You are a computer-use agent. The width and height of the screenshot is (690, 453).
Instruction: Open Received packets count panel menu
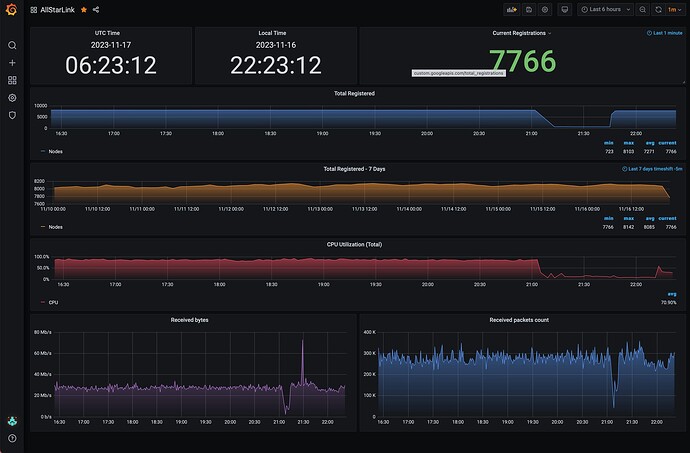tap(519, 320)
